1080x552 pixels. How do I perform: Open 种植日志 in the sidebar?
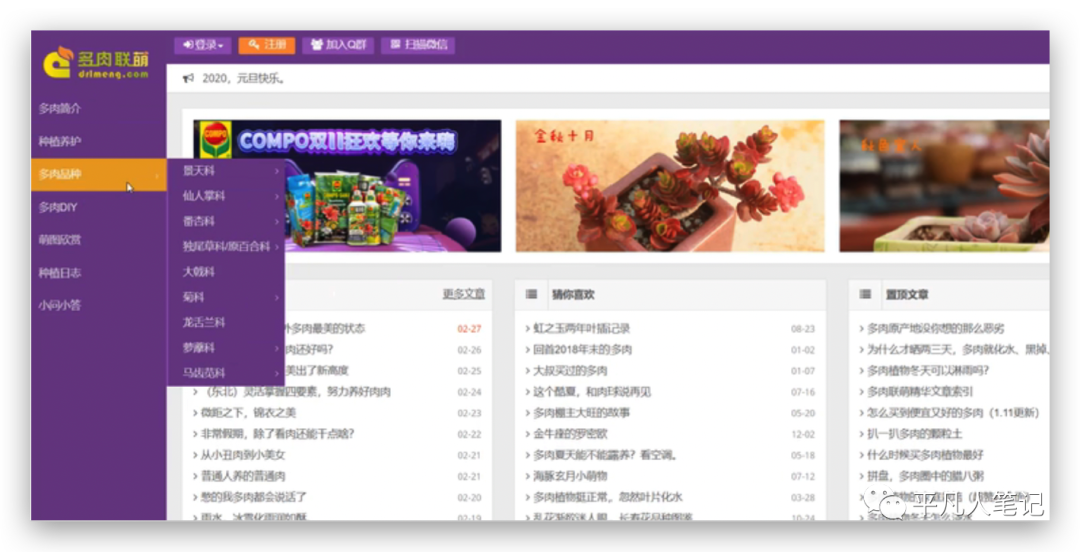click(x=98, y=273)
